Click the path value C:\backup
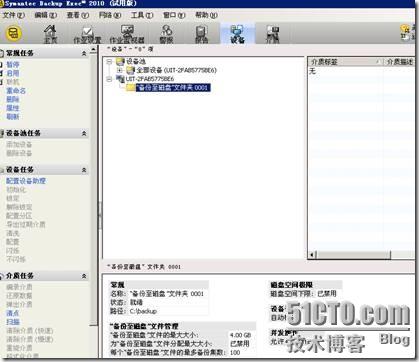The height and width of the screenshot is (362, 419). point(143,311)
